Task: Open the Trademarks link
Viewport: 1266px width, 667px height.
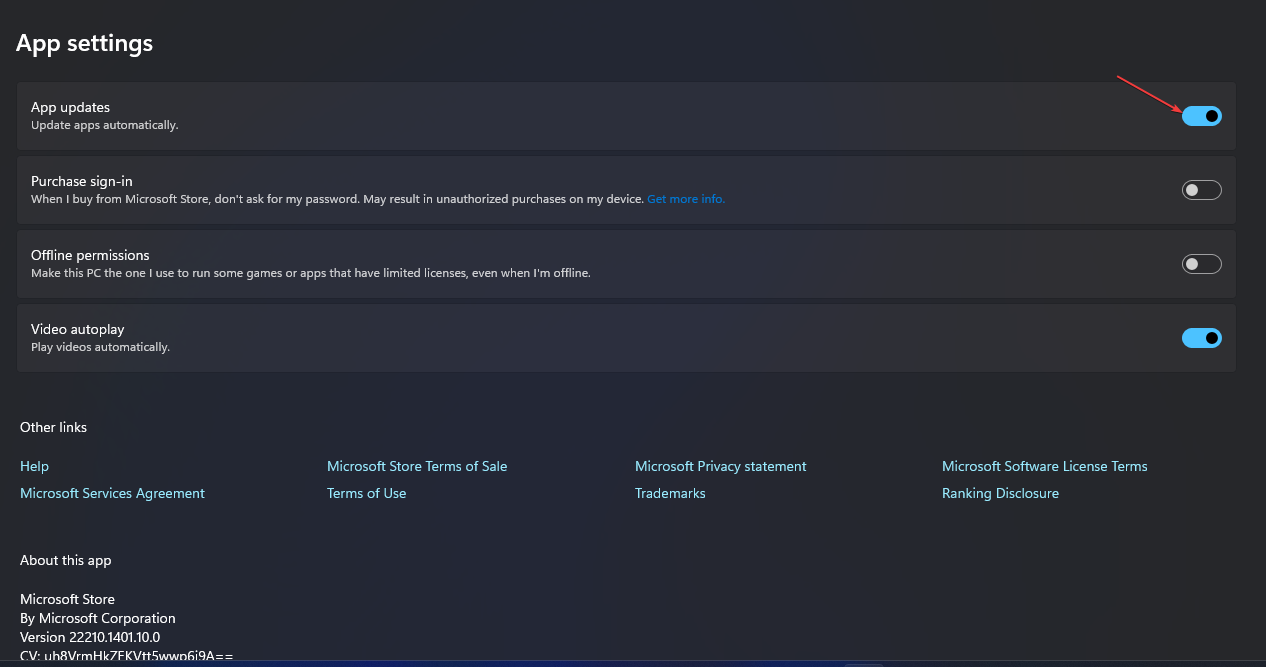Action: (670, 493)
